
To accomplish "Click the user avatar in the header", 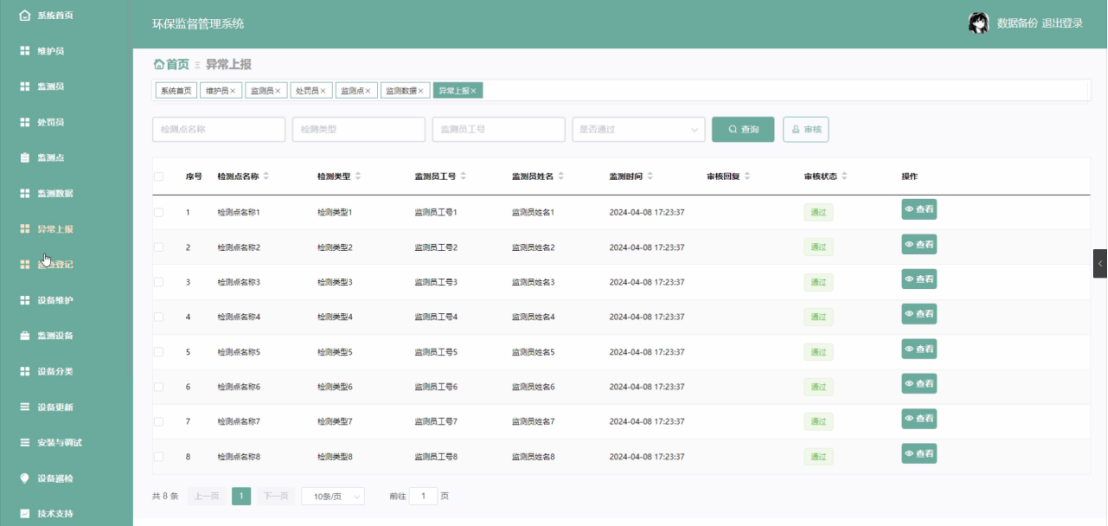I will (x=978, y=23).
